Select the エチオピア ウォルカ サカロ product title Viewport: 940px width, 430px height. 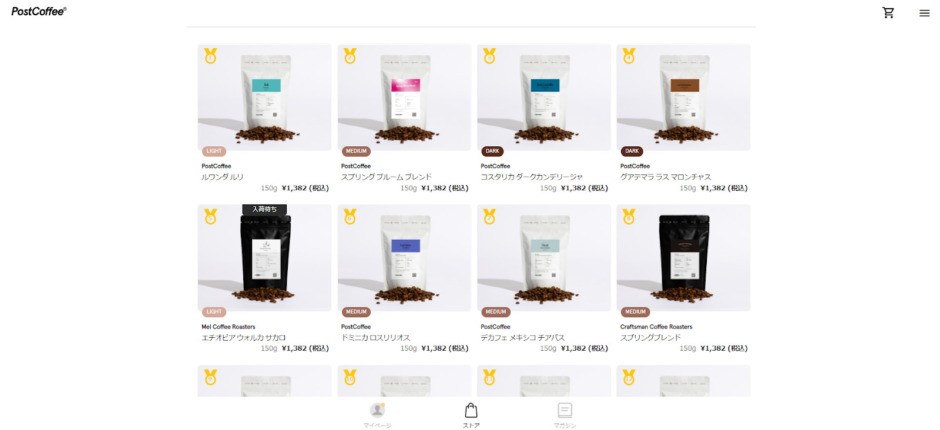[x=243, y=338]
